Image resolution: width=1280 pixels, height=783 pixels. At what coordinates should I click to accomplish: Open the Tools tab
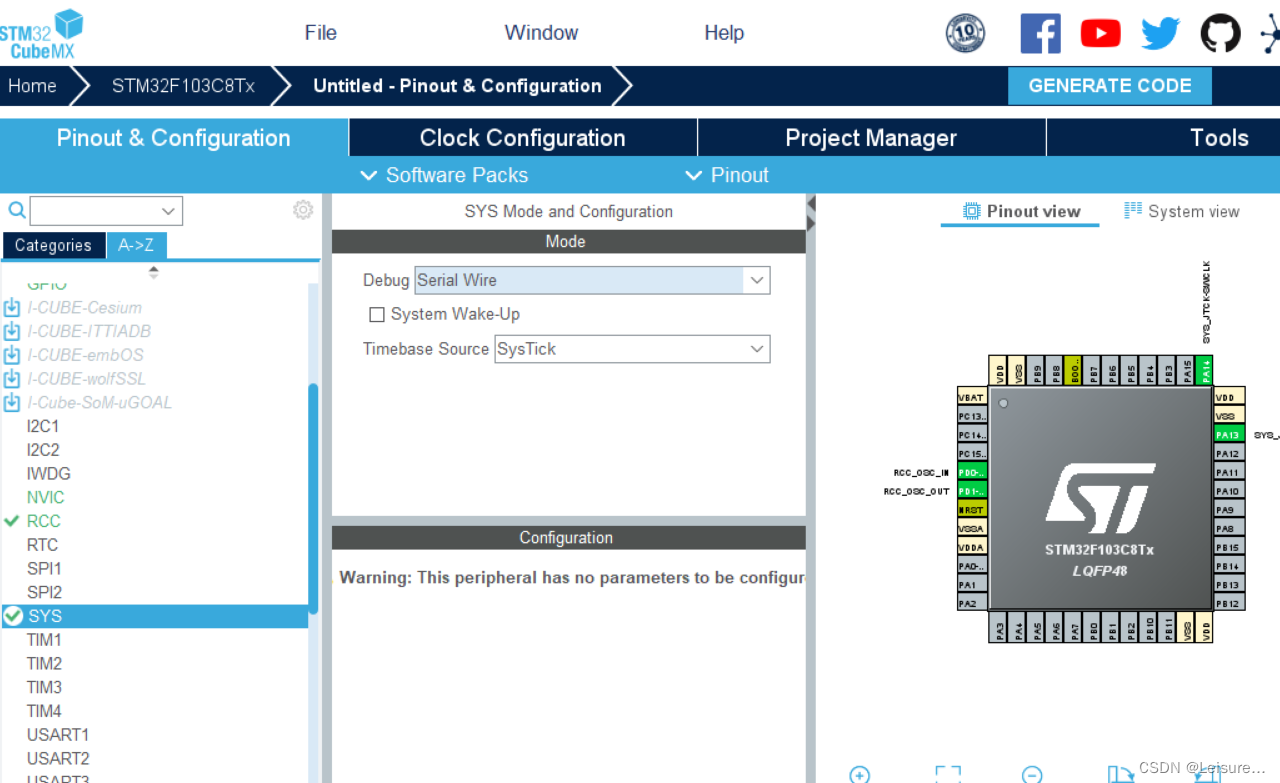[x=1164, y=138]
